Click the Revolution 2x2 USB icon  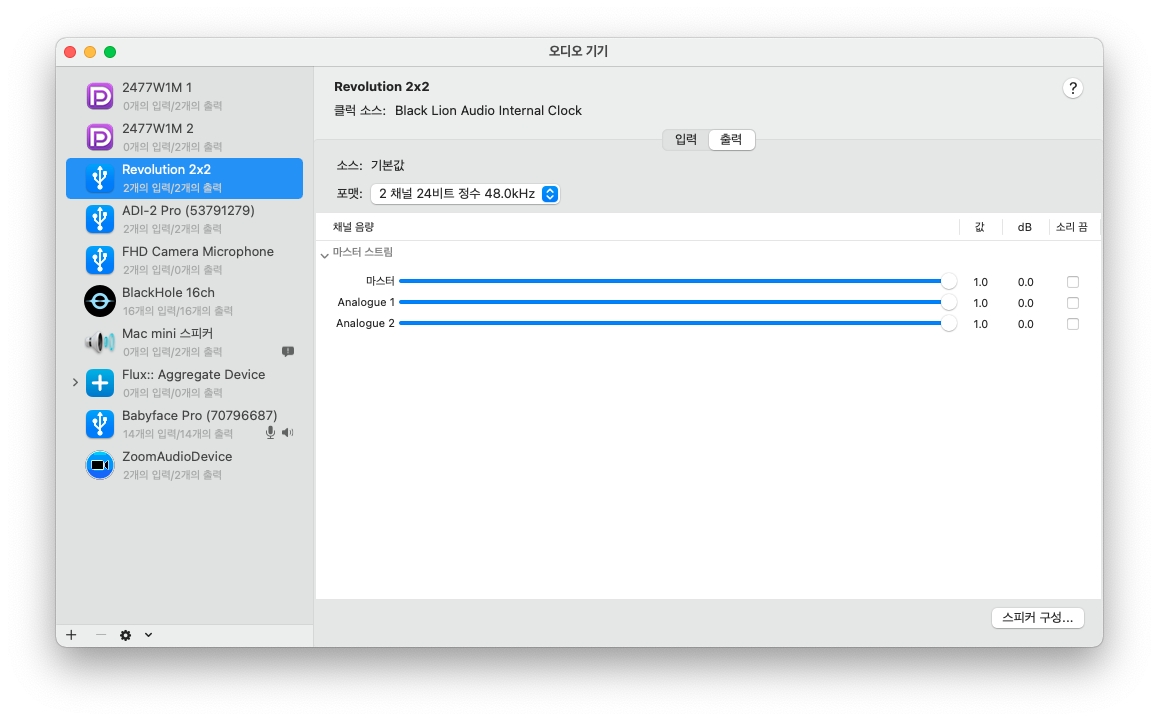(100, 178)
